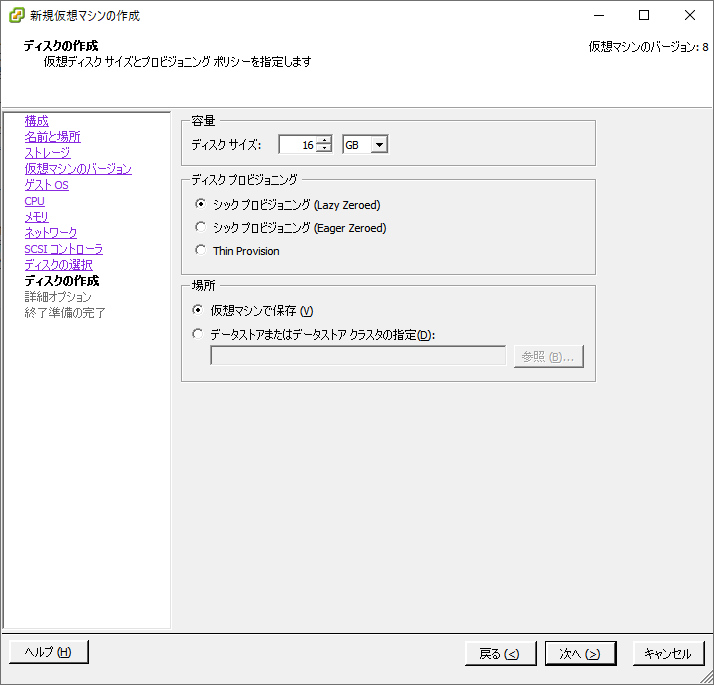Close the 新規仮想マシンの作成 window
Screen dimensions: 714x685
click(690, 15)
